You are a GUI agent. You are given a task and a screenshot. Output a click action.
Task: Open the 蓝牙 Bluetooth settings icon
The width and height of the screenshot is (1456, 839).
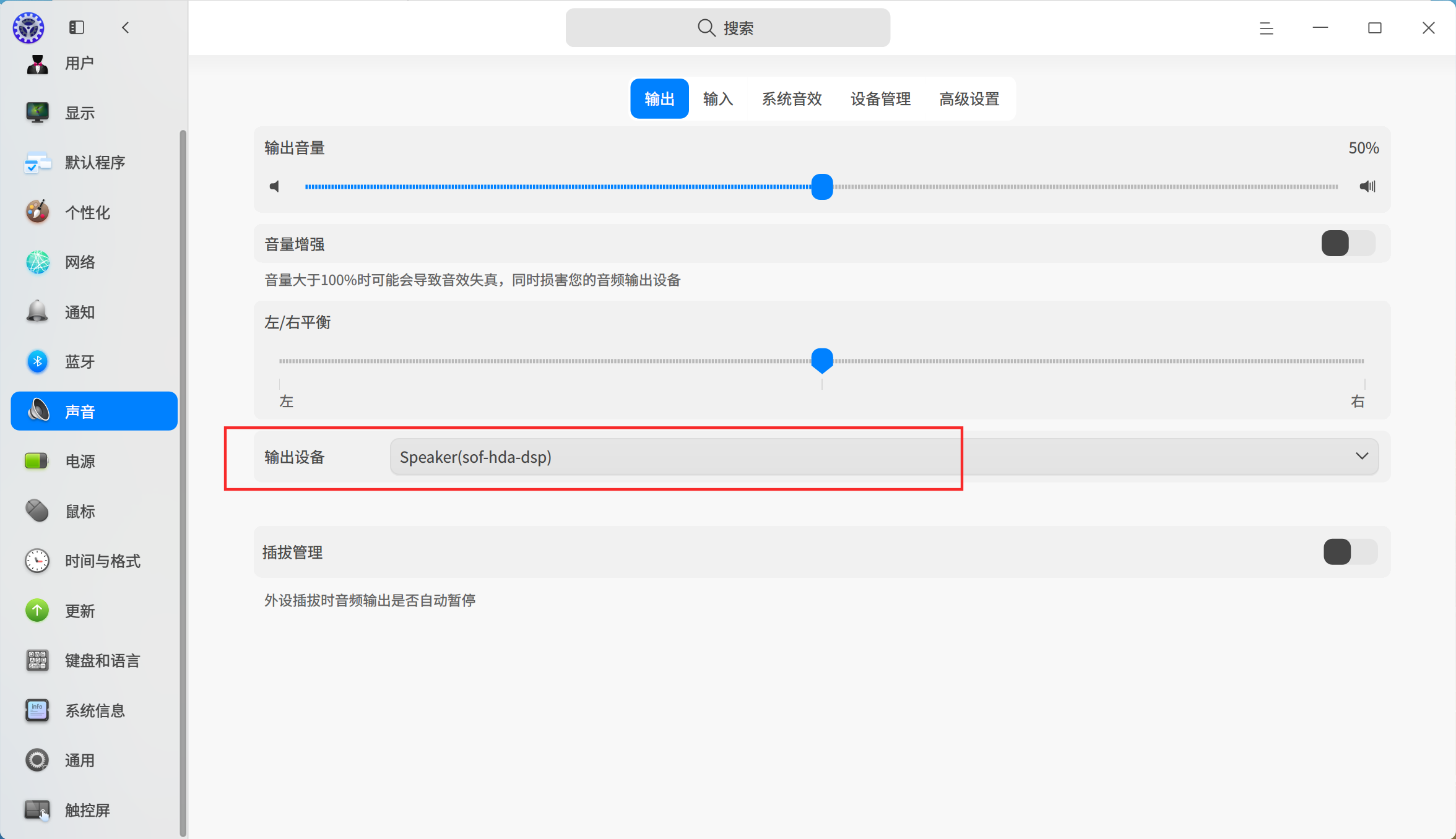[37, 361]
